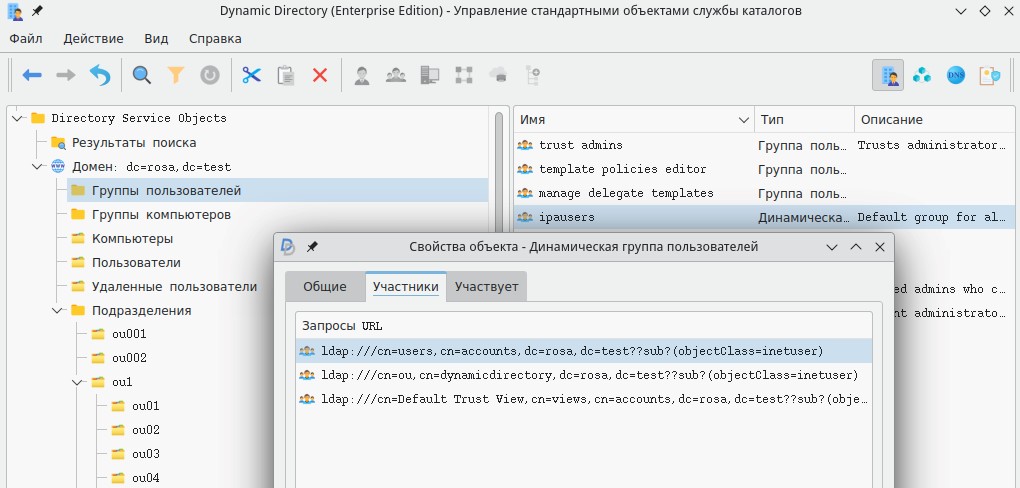Click the blue DNS management icon
Image resolution: width=1020 pixels, height=488 pixels.
coord(956,75)
